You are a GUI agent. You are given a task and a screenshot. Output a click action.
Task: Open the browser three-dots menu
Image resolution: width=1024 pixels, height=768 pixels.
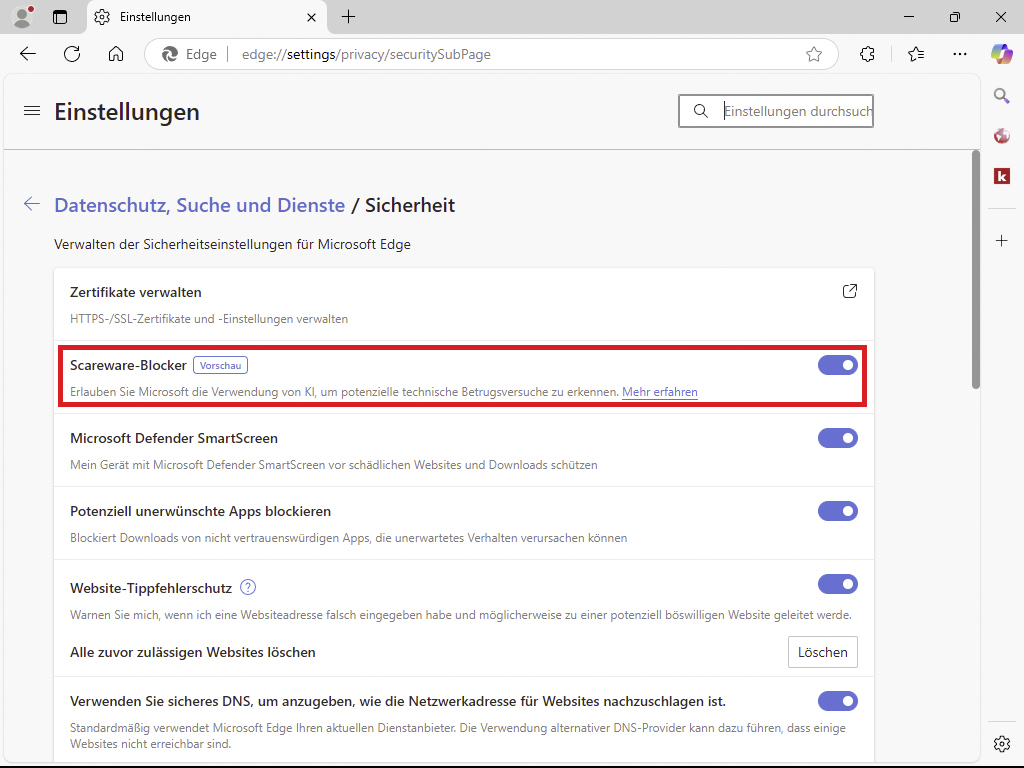pyautogui.click(x=960, y=54)
